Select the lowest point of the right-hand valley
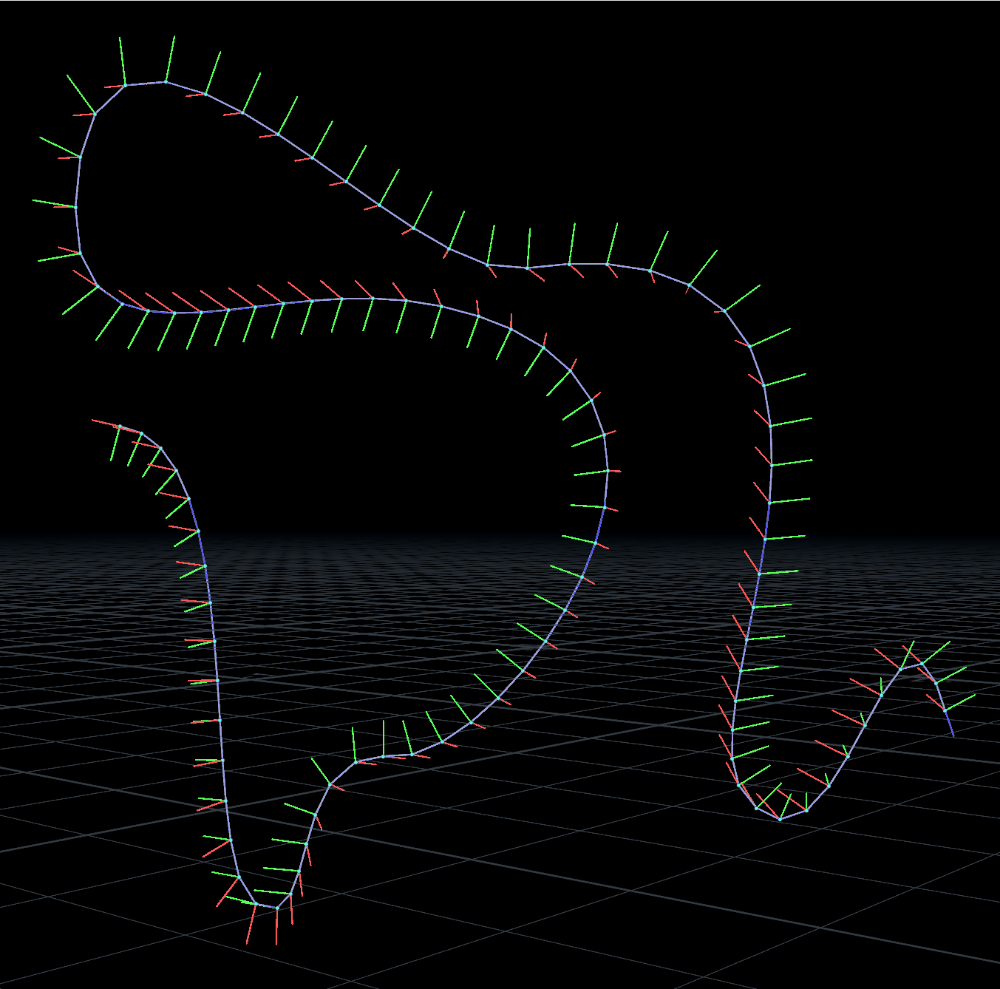 pyautogui.click(x=780, y=819)
